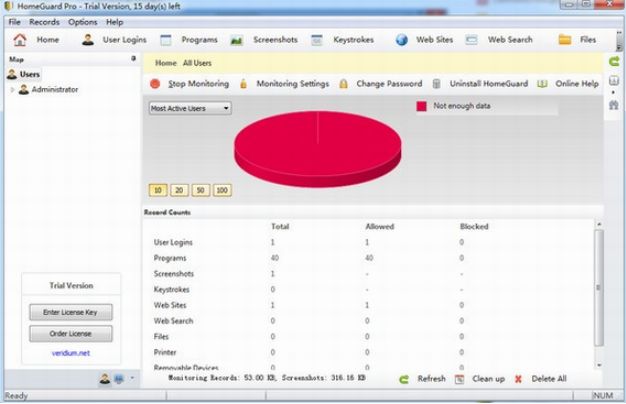Viewport: 626px width, 404px height.
Task: Open the Records menu
Action: pos(44,21)
